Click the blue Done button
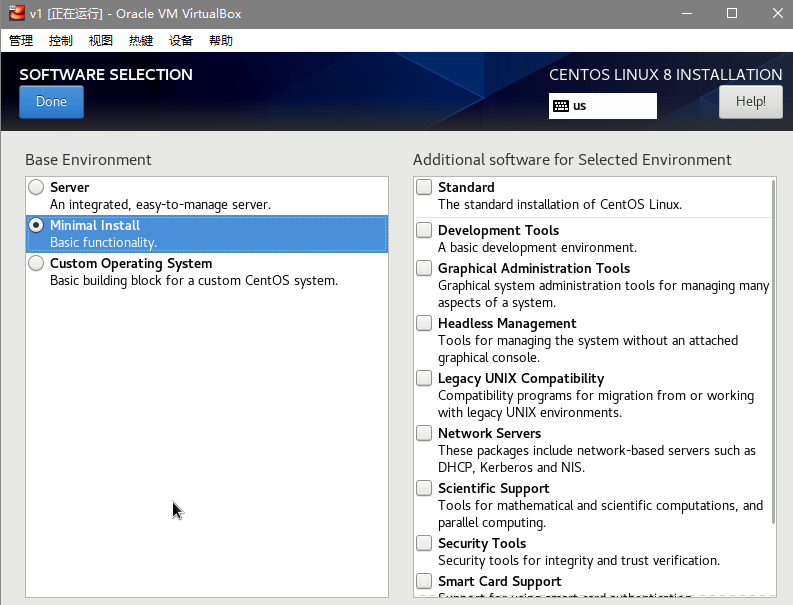 [52, 102]
